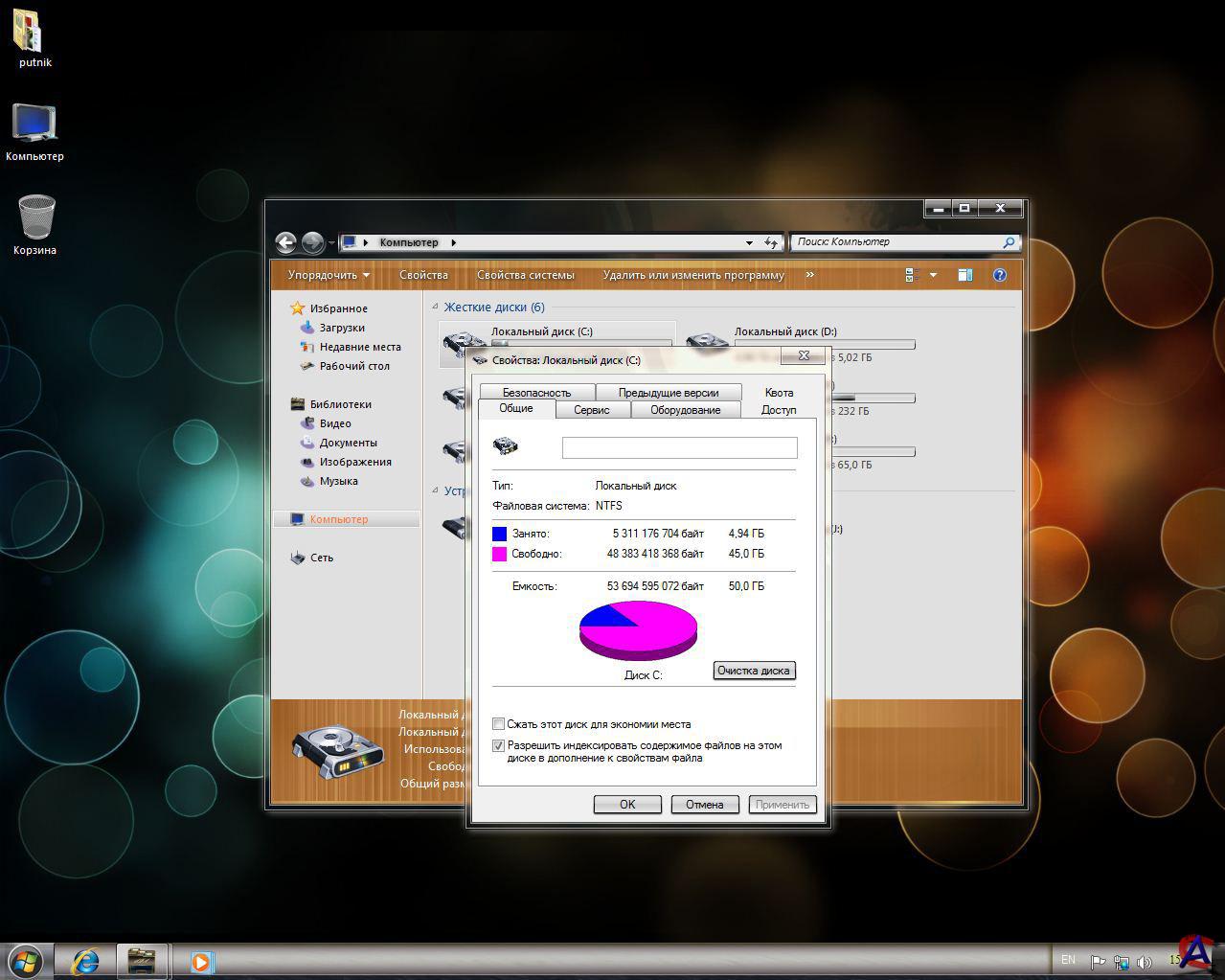1225x980 pixels.
Task: Open Windows Media Player from taskbar
Action: click(x=201, y=961)
